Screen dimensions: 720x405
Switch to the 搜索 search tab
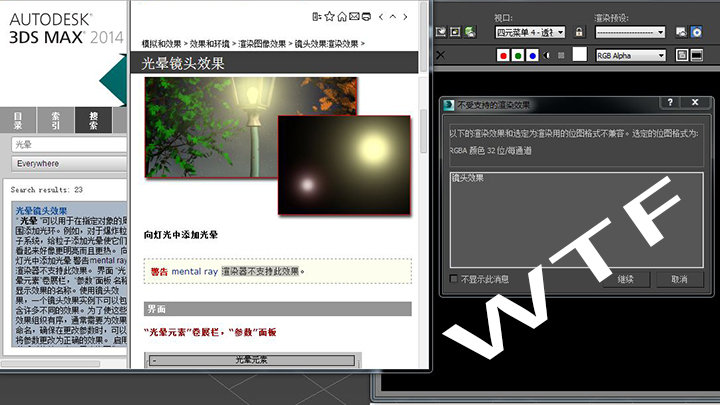coord(93,120)
